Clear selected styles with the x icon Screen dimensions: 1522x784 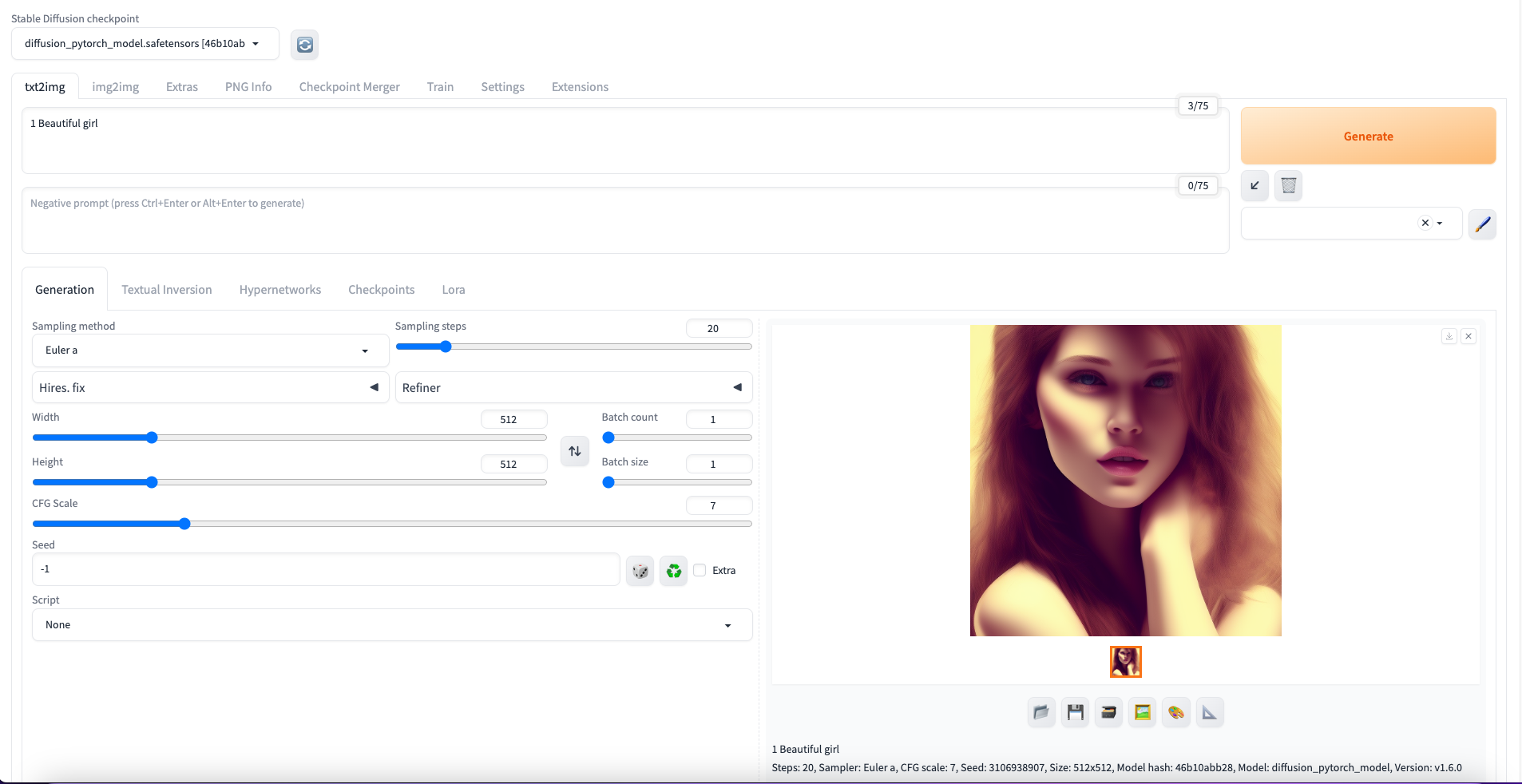(x=1425, y=223)
